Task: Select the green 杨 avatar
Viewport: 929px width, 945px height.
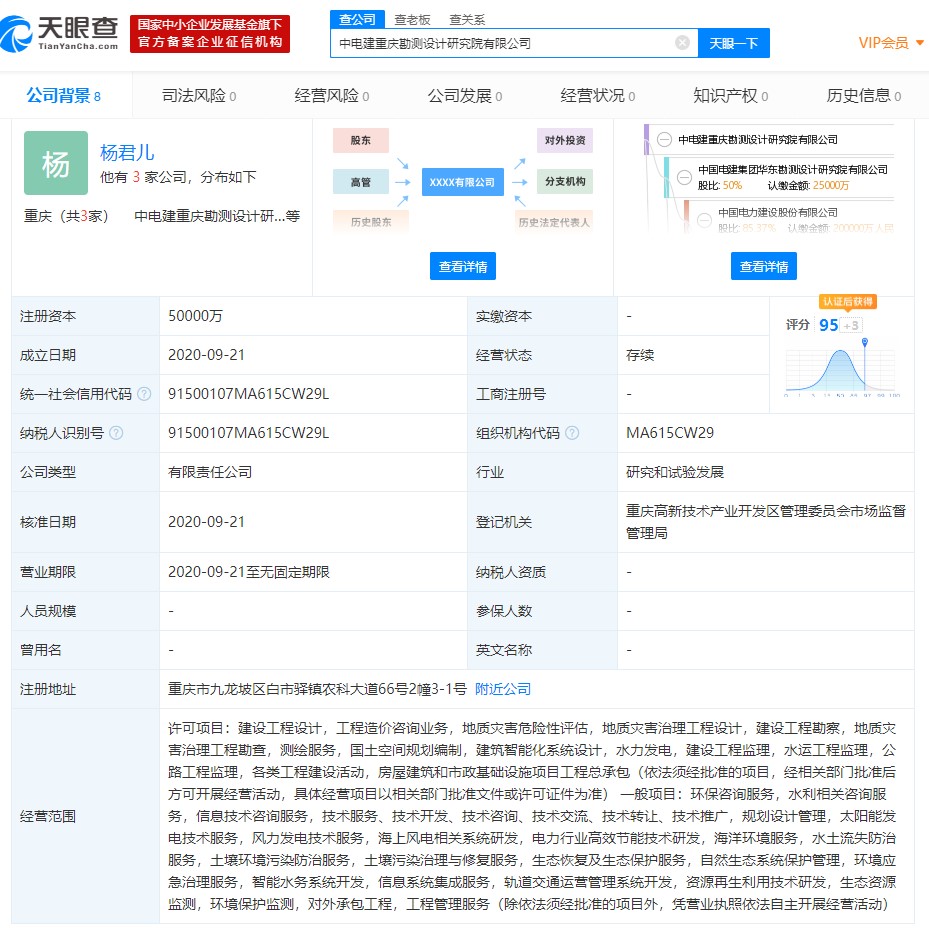Action: [55, 163]
